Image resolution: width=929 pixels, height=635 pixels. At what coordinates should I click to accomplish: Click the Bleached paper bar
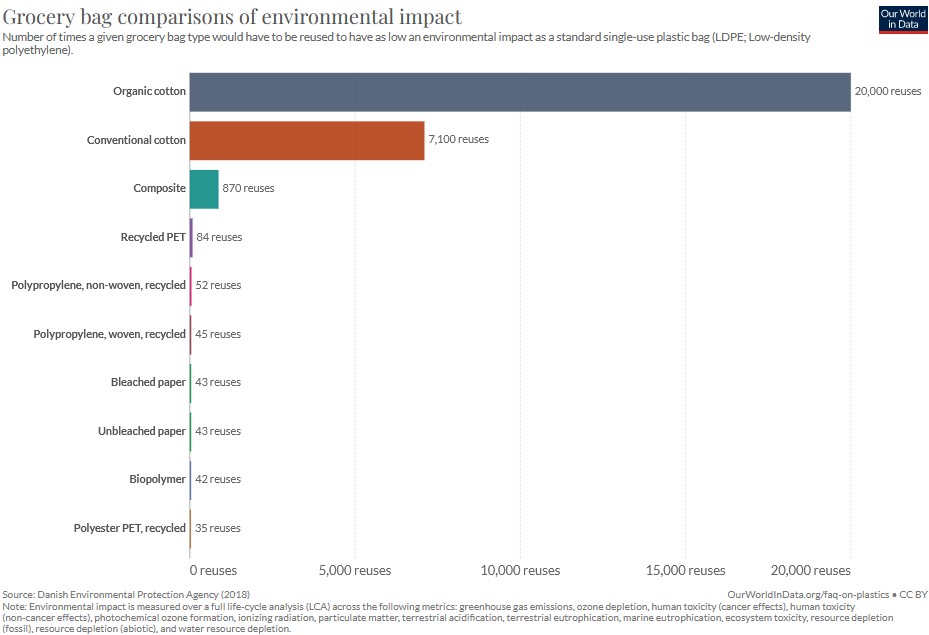click(189, 381)
